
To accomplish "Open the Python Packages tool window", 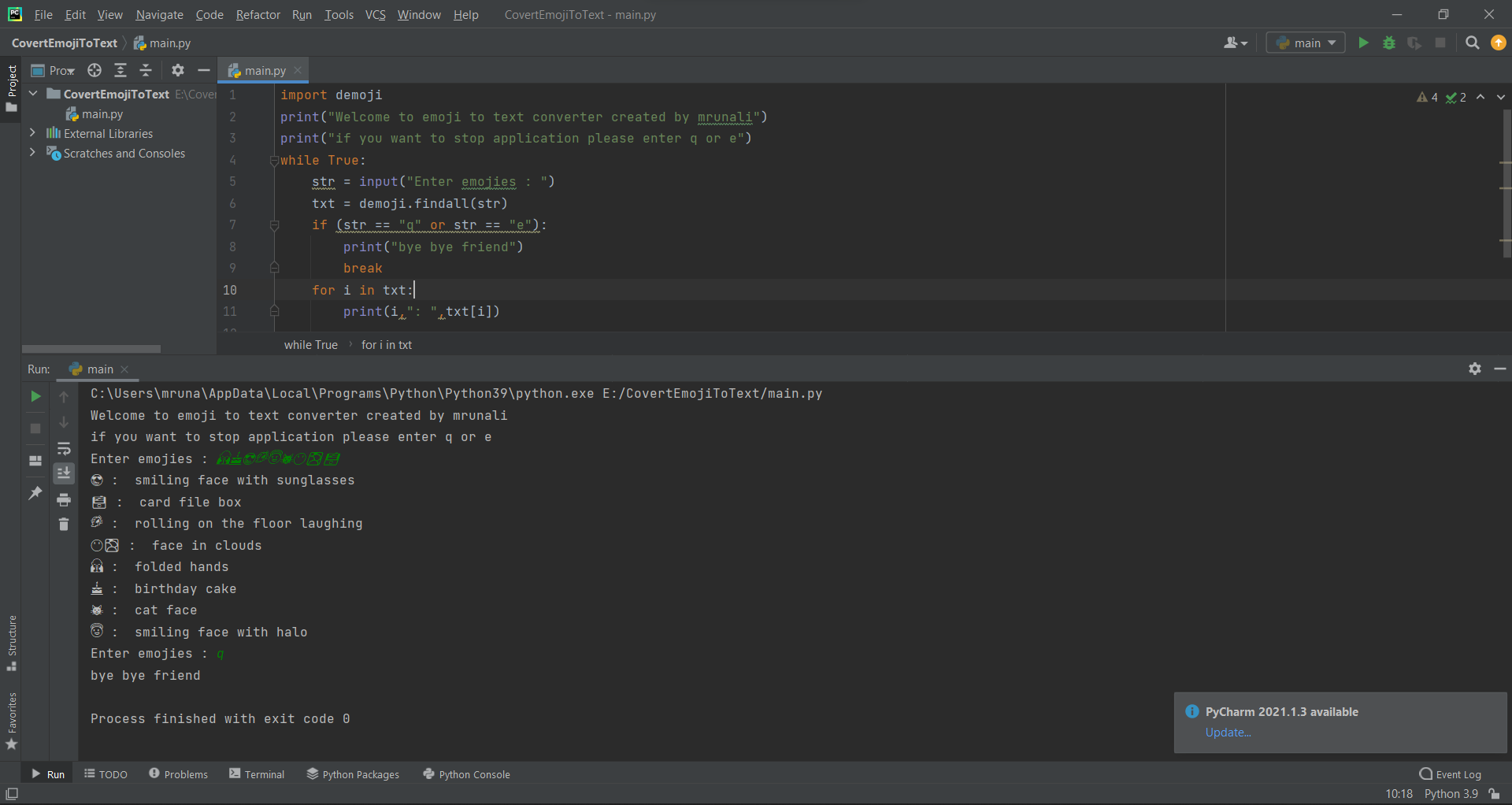I will [x=353, y=774].
